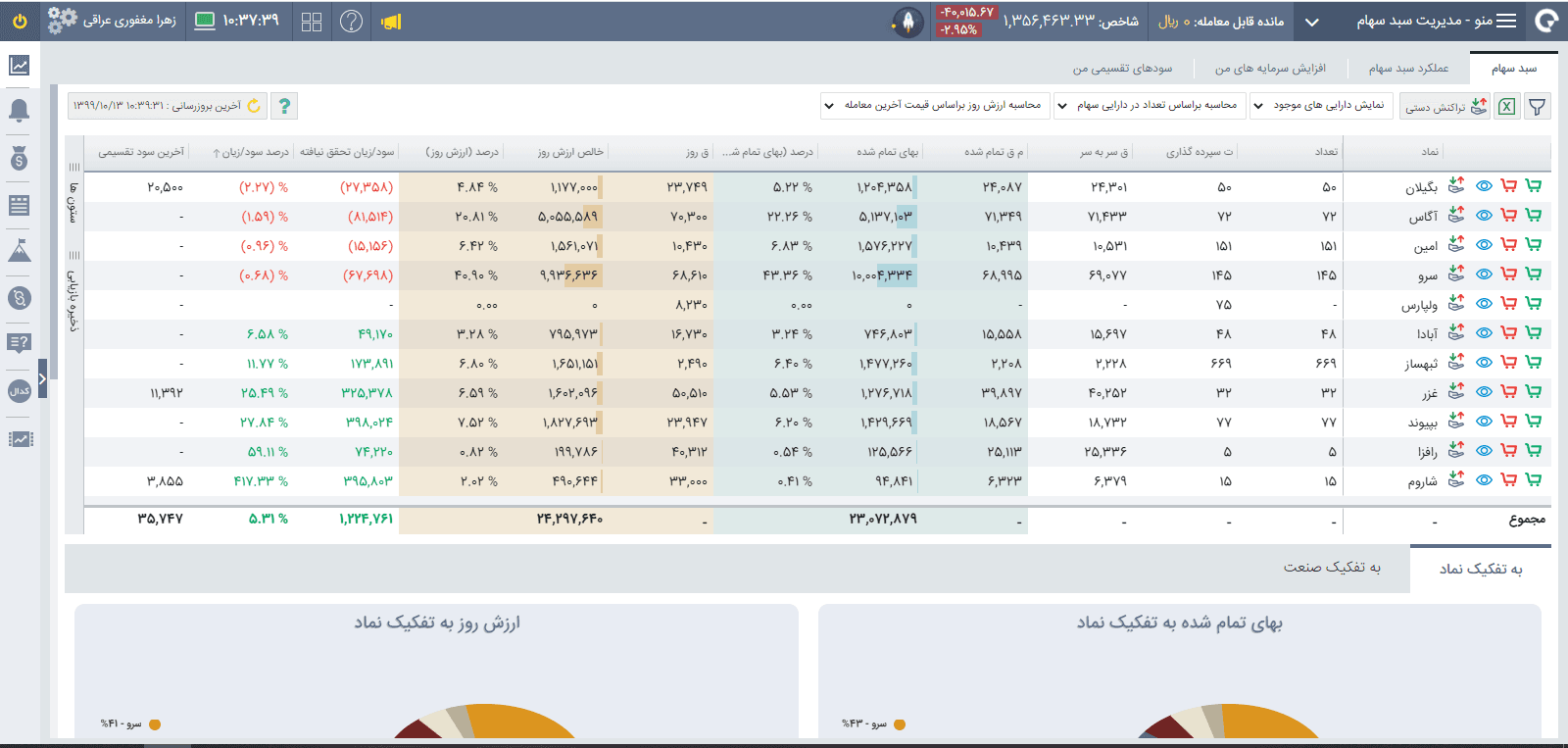Click manual transaction icon for شاروم row

[1457, 478]
